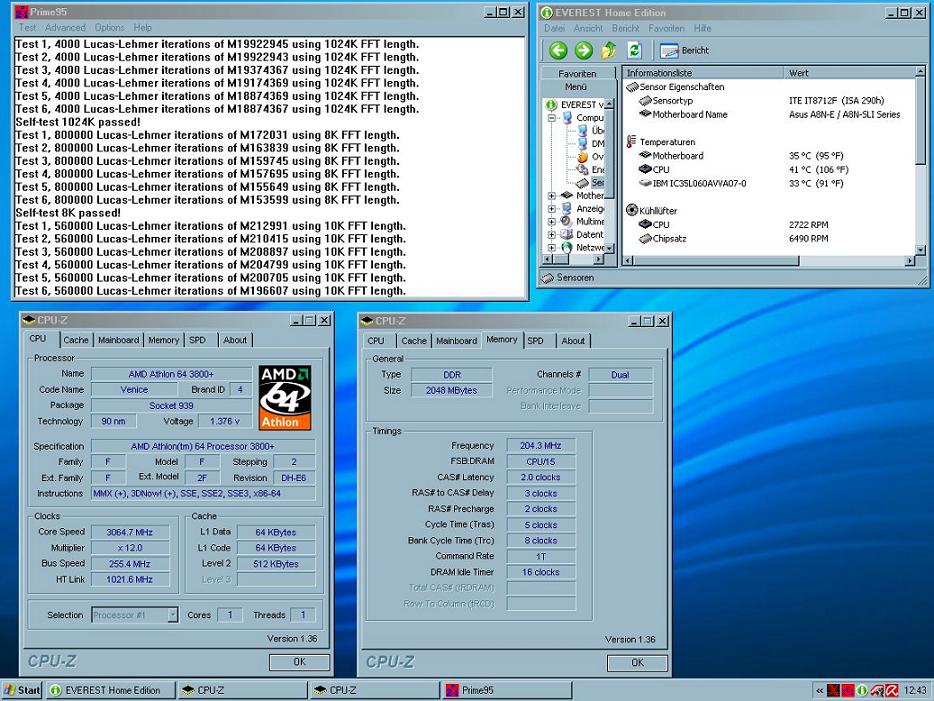The width and height of the screenshot is (934, 701).
Task: Click Informationsliste column header
Action: pos(703,73)
